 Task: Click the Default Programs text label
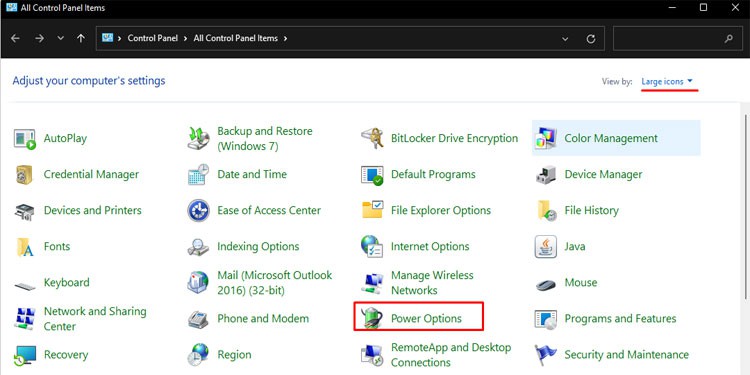[x=433, y=175]
